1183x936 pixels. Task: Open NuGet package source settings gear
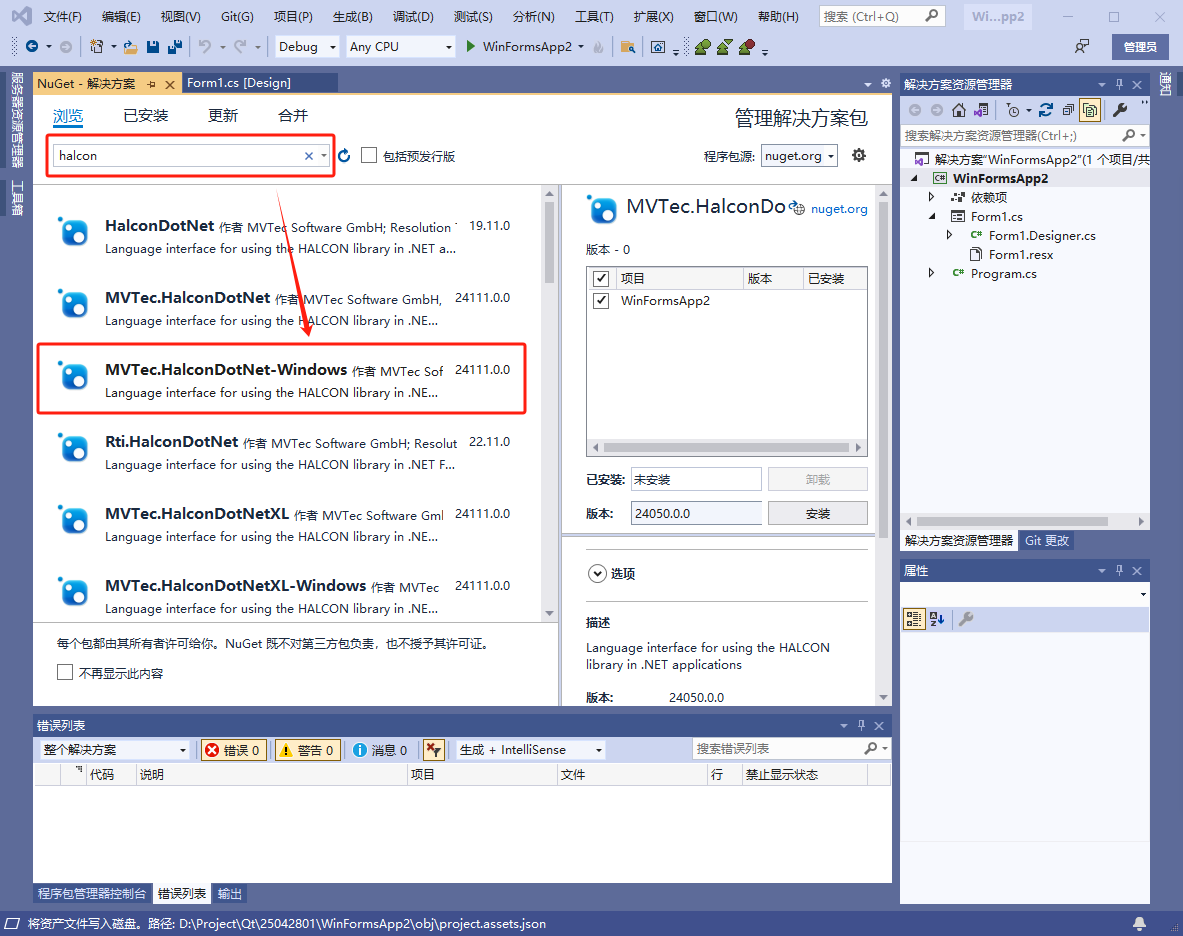[858, 156]
